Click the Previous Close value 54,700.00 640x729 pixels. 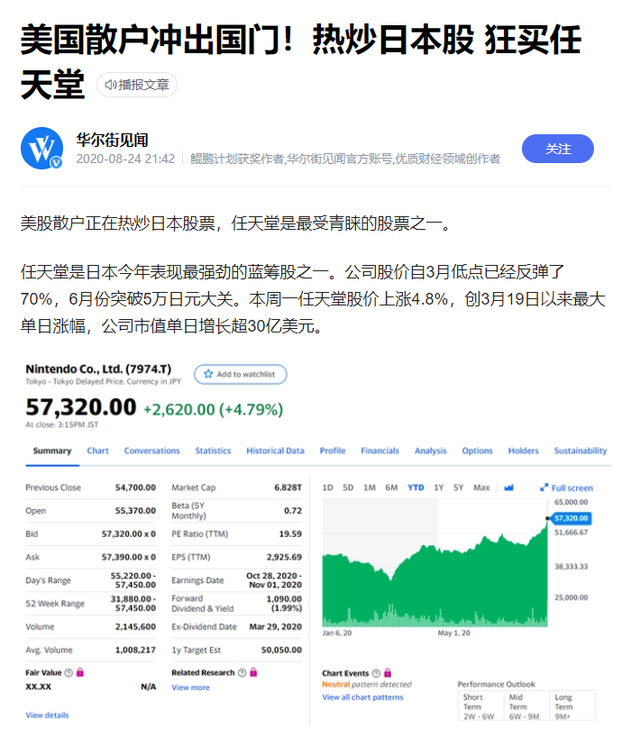pyautogui.click(x=135, y=487)
